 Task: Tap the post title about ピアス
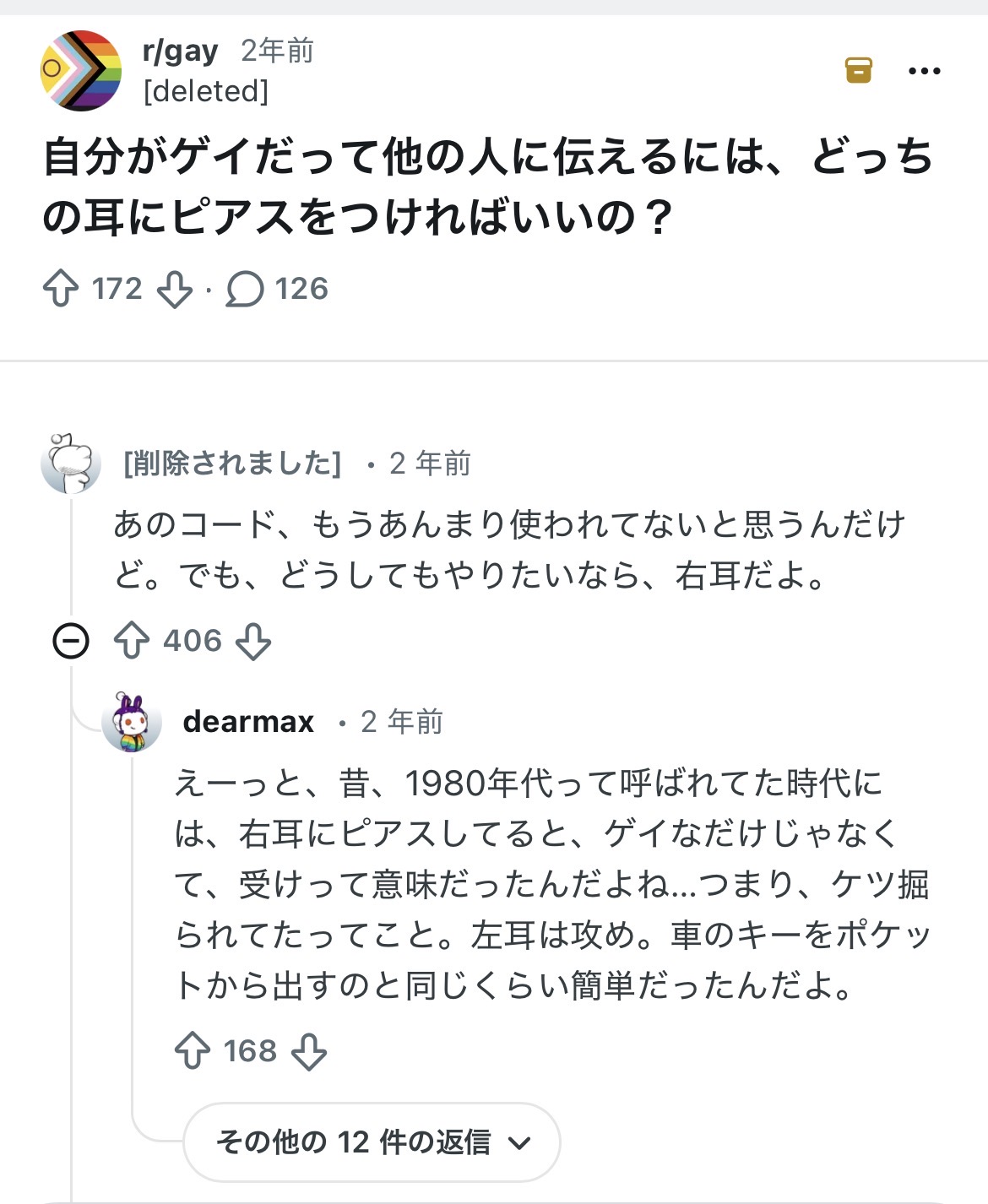(488, 187)
